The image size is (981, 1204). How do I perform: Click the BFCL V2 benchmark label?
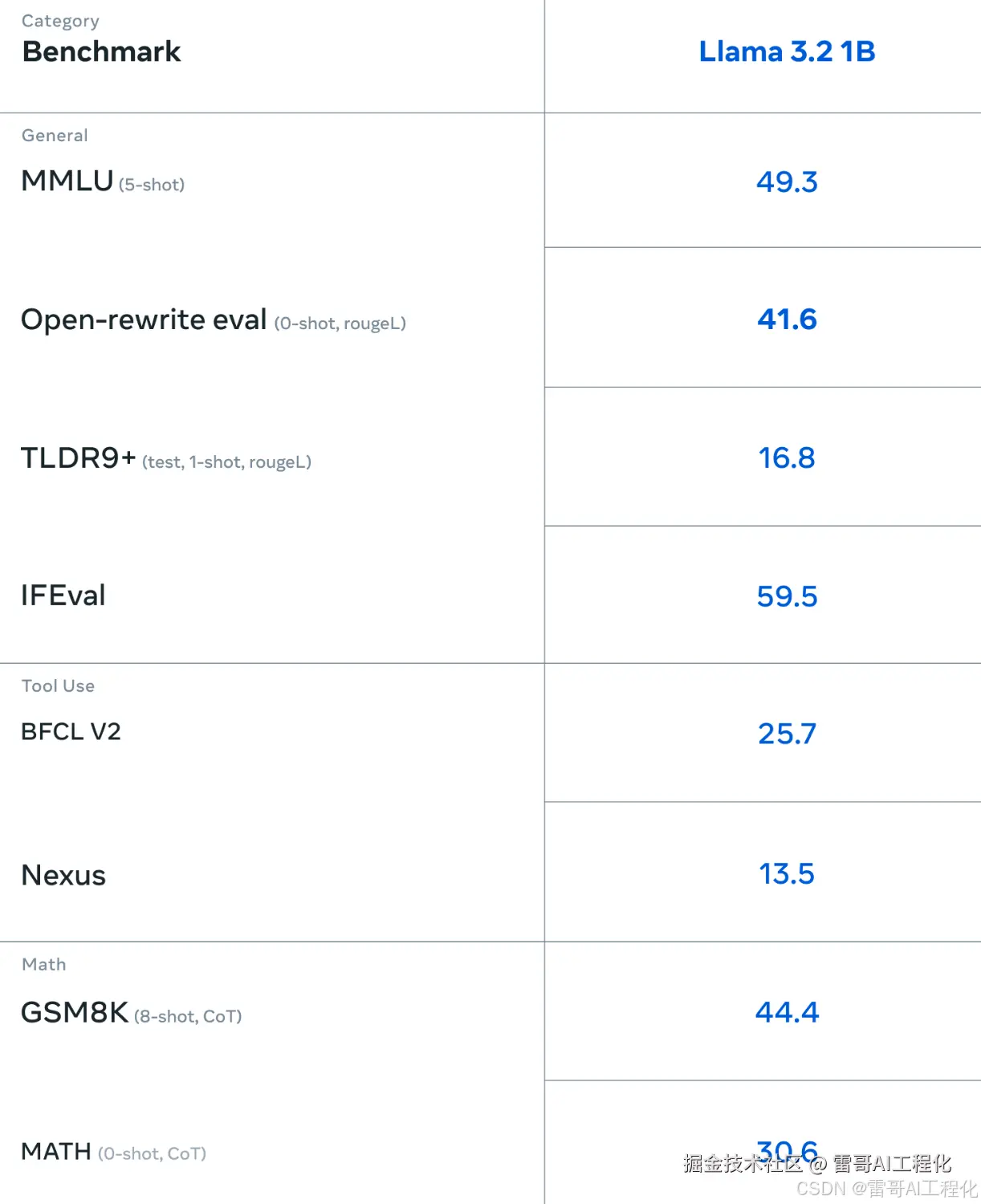coord(71,732)
